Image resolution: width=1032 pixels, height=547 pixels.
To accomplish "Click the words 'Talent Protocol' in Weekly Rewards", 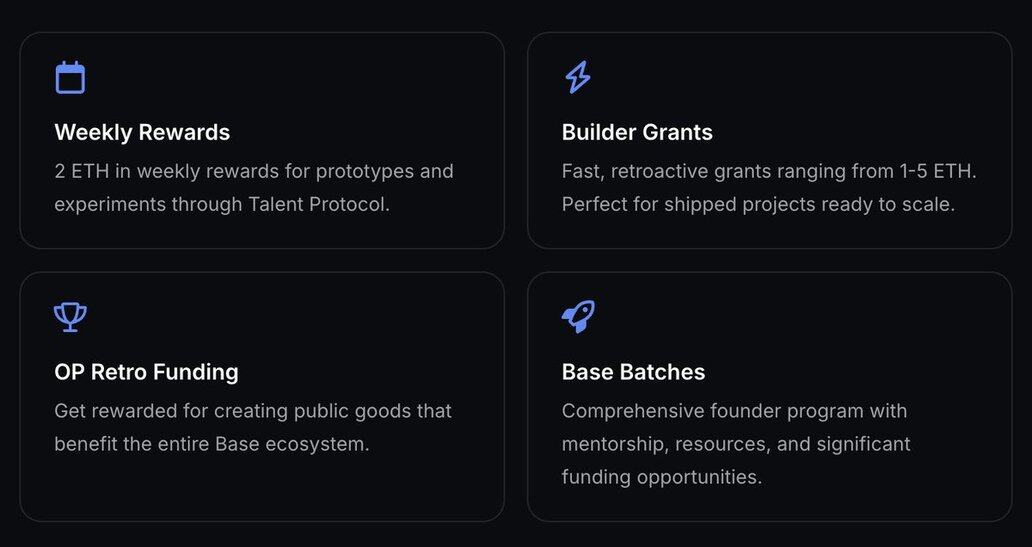I will tap(319, 204).
